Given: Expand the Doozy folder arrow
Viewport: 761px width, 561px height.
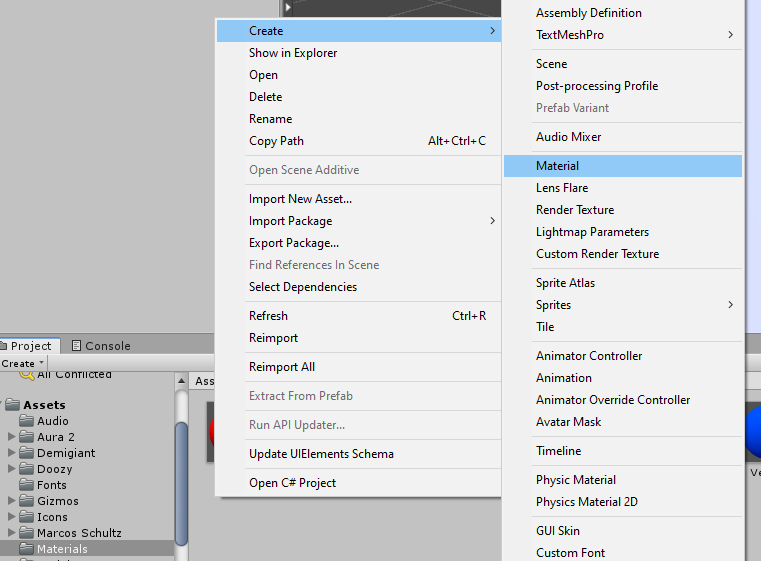Looking at the screenshot, I should (x=12, y=469).
